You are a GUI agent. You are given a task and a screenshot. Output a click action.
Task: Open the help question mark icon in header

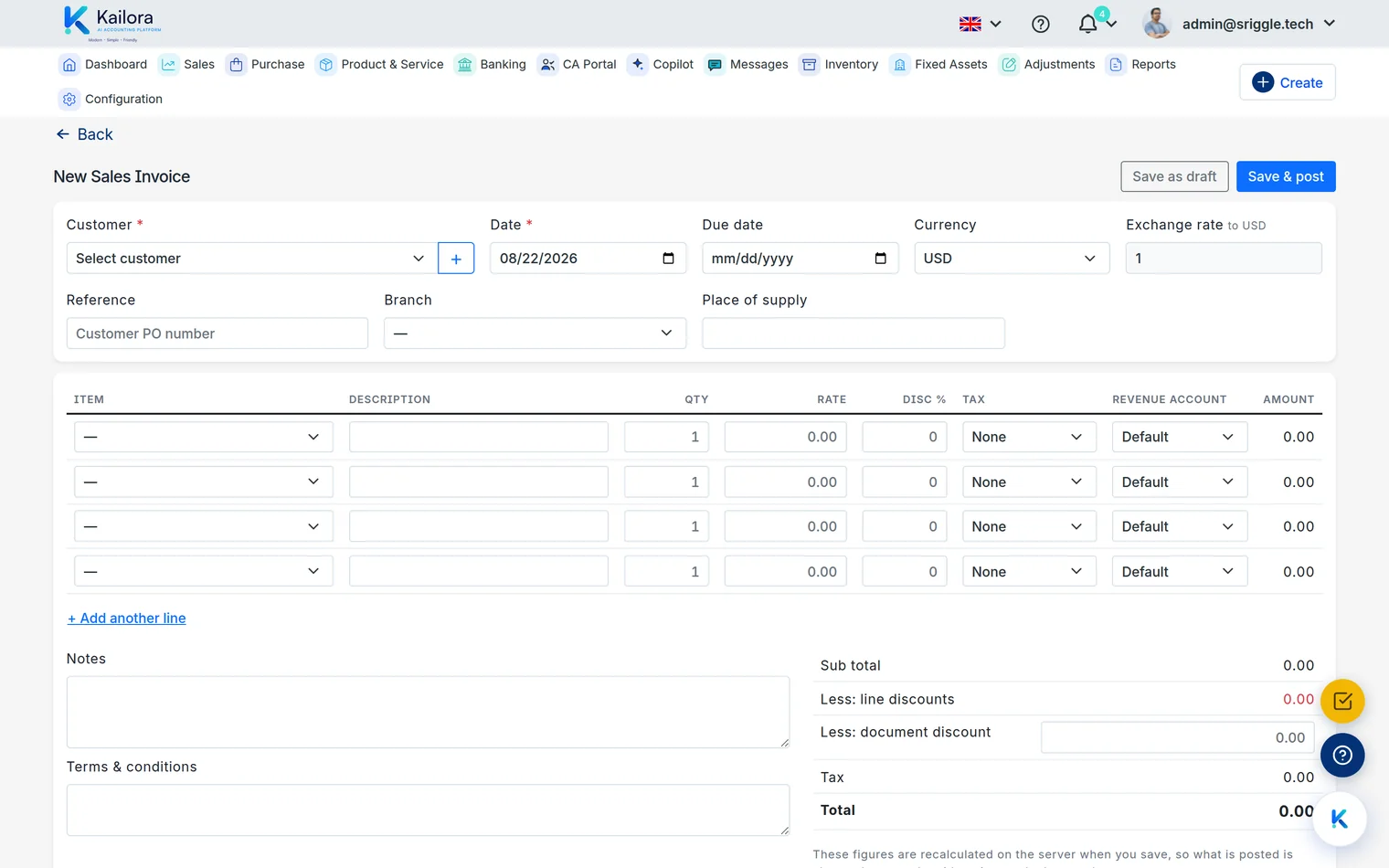click(1040, 25)
